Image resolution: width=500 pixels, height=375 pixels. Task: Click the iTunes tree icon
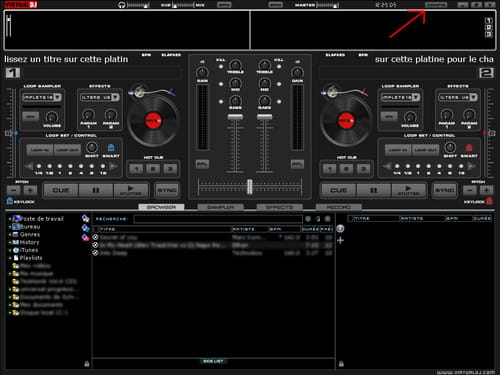click(x=16, y=250)
